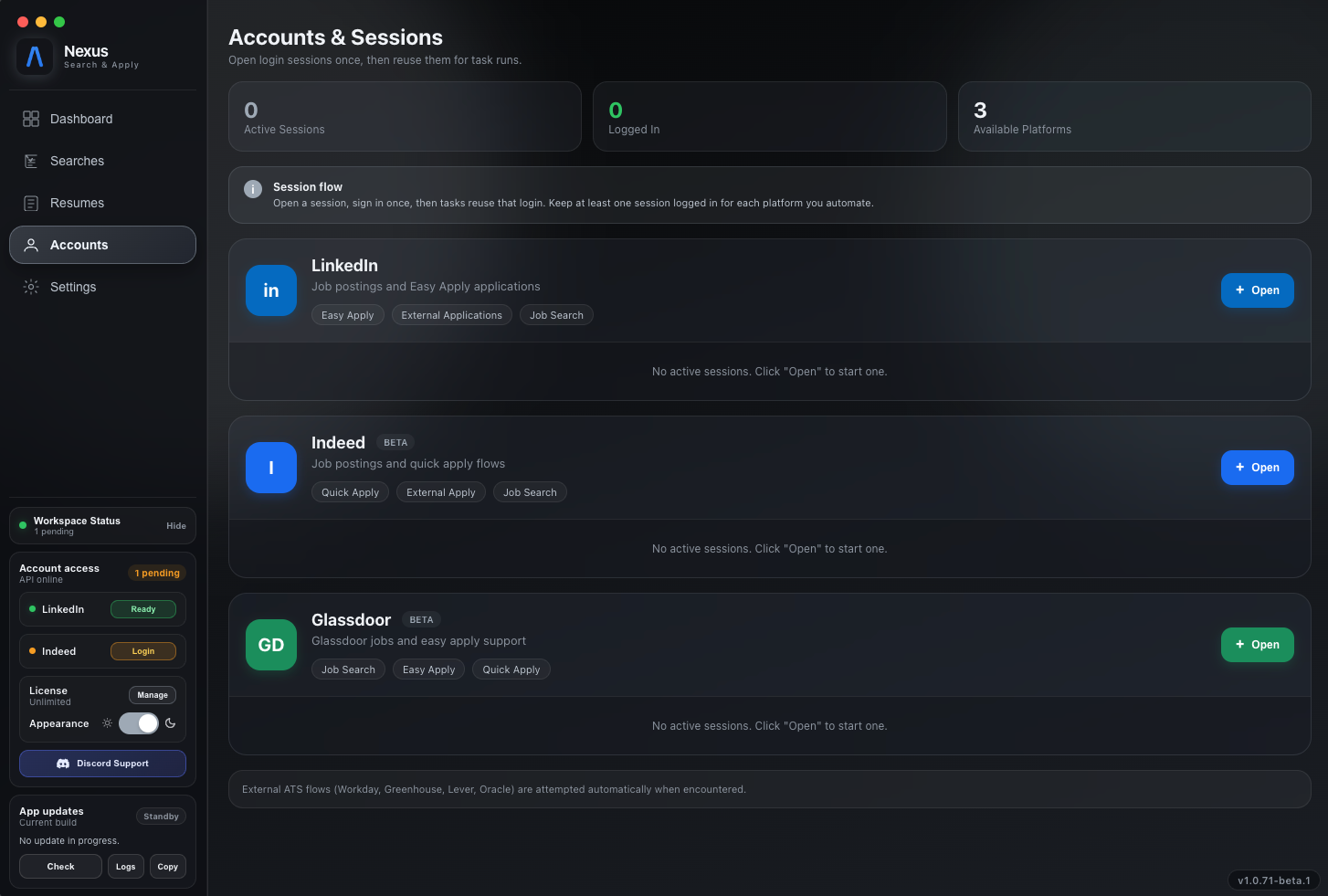Open Settings via the gear icon
This screenshot has height=896, width=1328.
pyautogui.click(x=31, y=287)
